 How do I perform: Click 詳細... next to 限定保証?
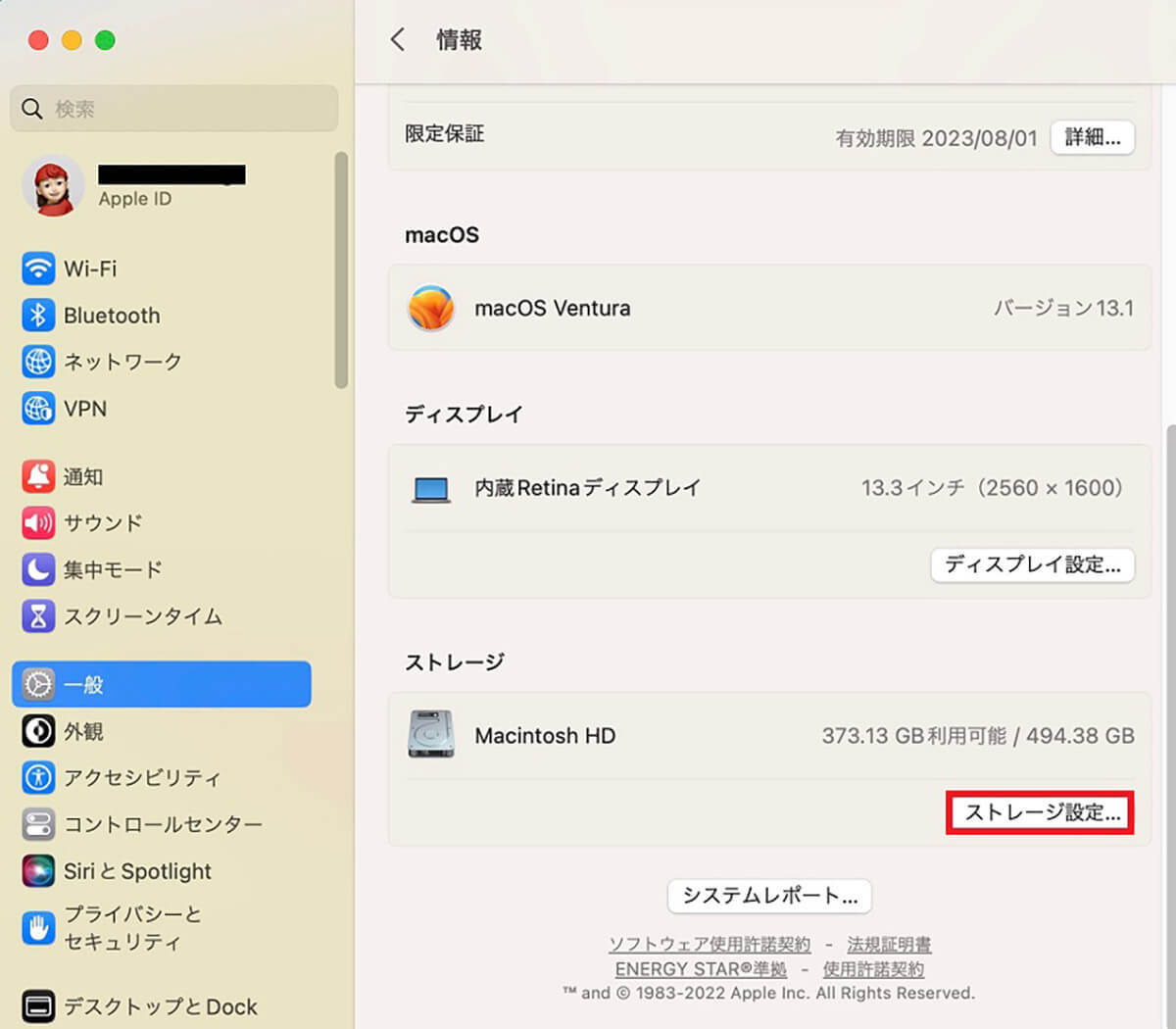click(x=1093, y=137)
